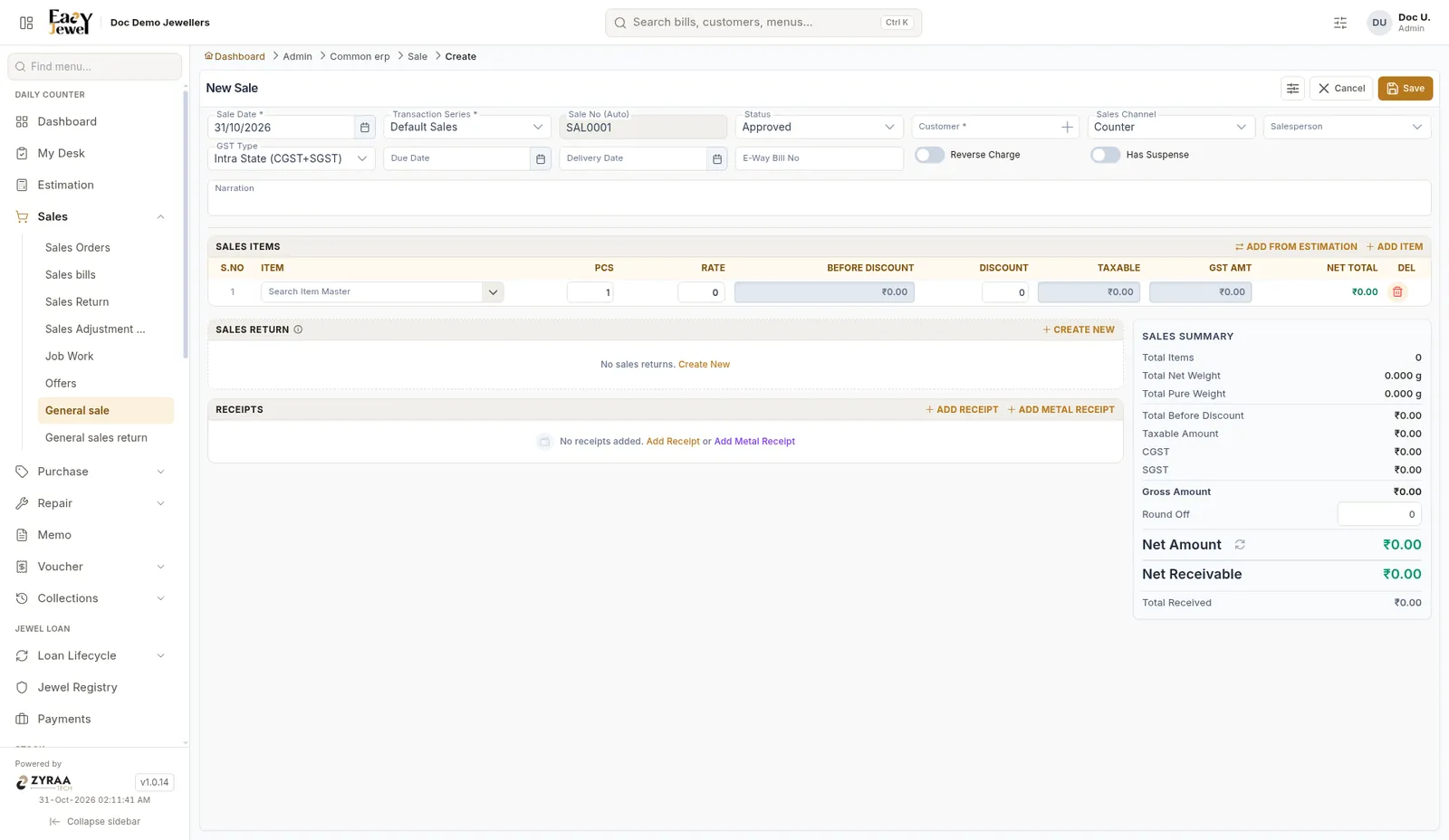Choose a Salesperson from dropdown

[x=1347, y=127]
